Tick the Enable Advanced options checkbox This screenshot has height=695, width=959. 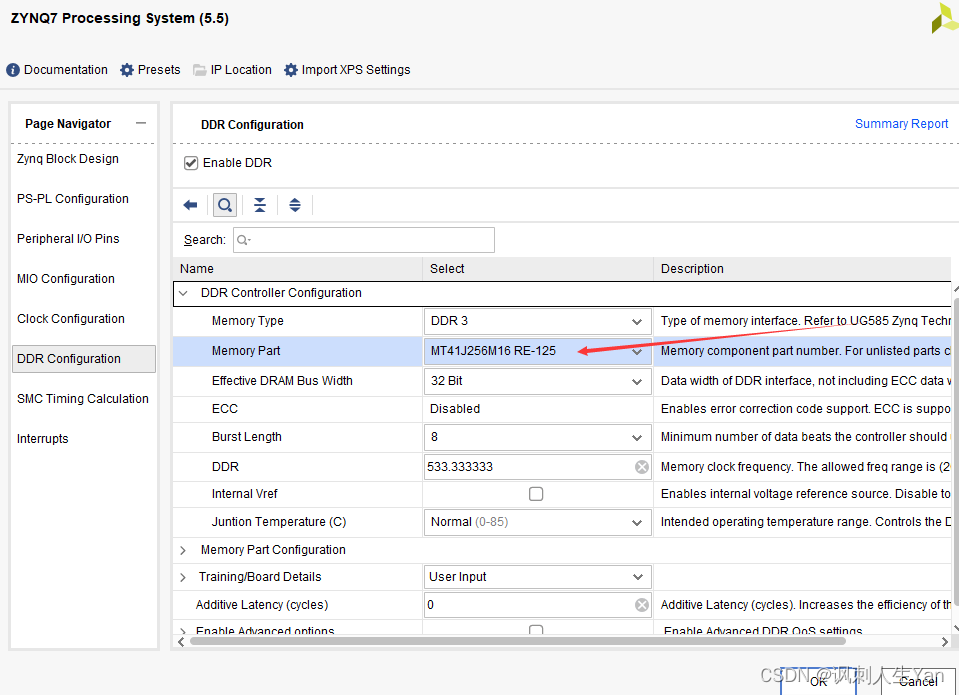click(536, 630)
